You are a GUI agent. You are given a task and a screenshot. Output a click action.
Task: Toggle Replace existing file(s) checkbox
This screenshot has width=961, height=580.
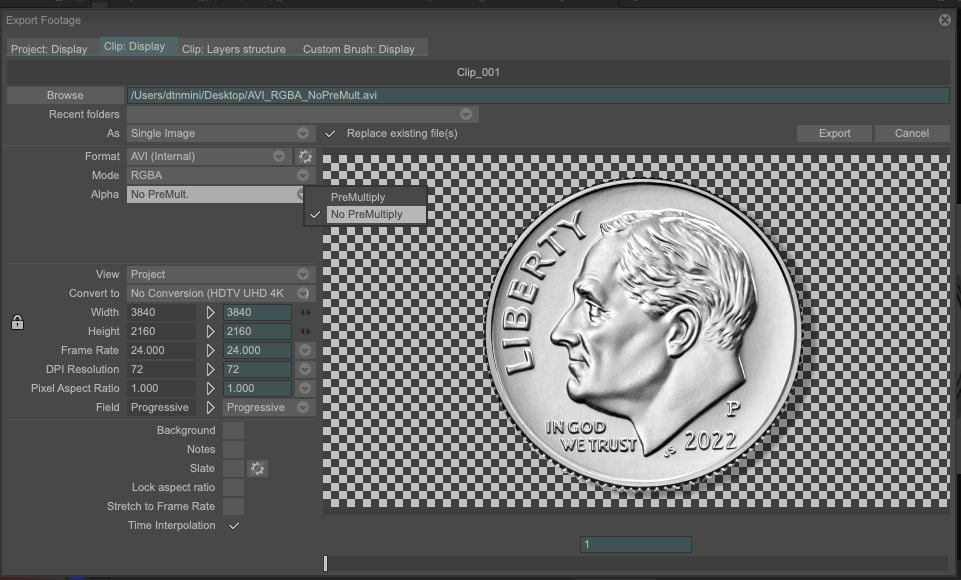330,134
